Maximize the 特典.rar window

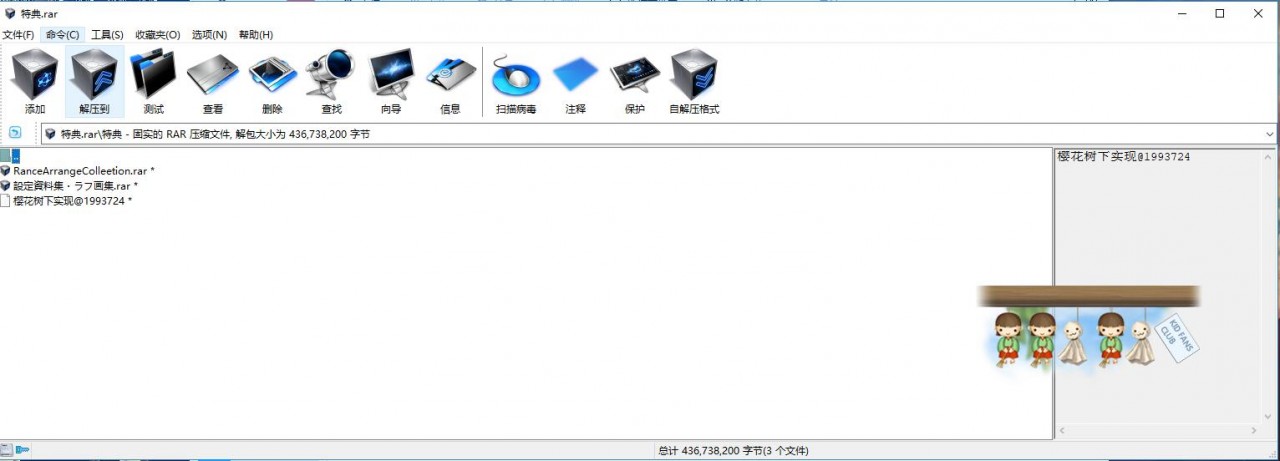pos(1219,13)
